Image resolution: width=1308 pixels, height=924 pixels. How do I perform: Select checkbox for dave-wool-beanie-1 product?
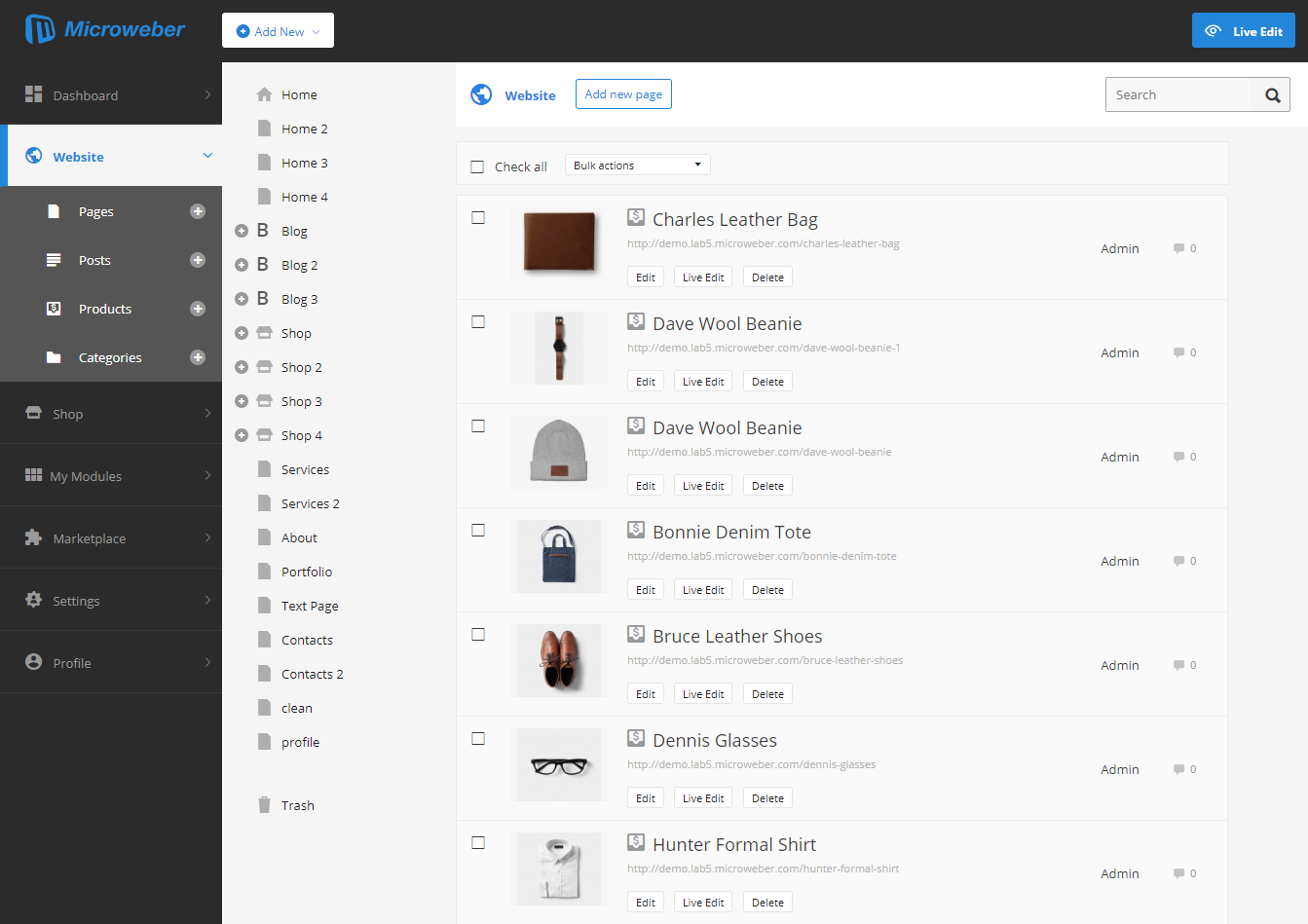[x=478, y=321]
